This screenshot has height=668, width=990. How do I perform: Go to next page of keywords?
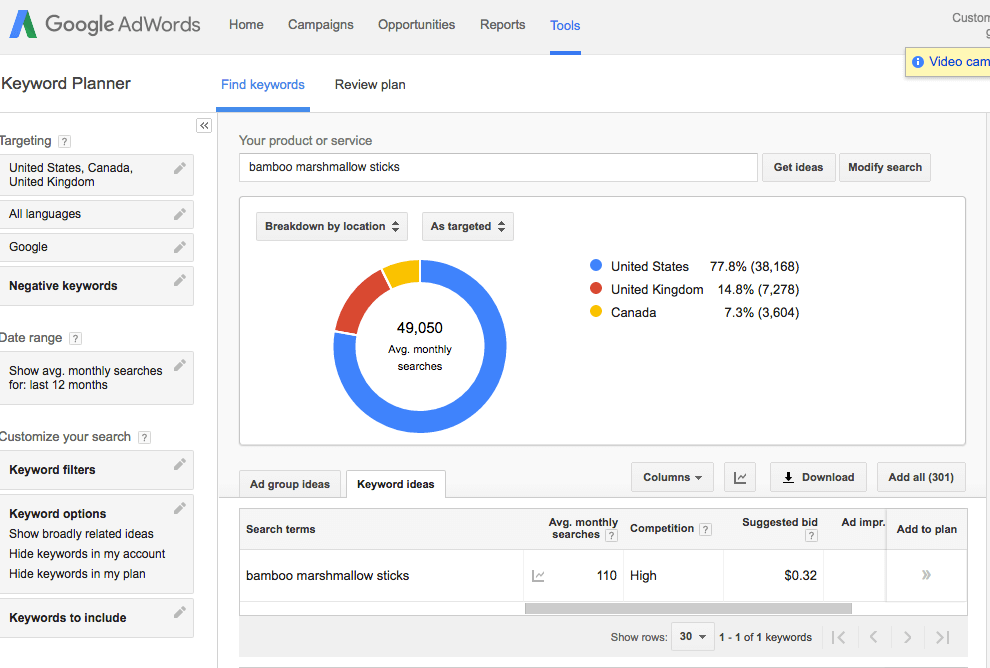pyautogui.click(x=907, y=637)
